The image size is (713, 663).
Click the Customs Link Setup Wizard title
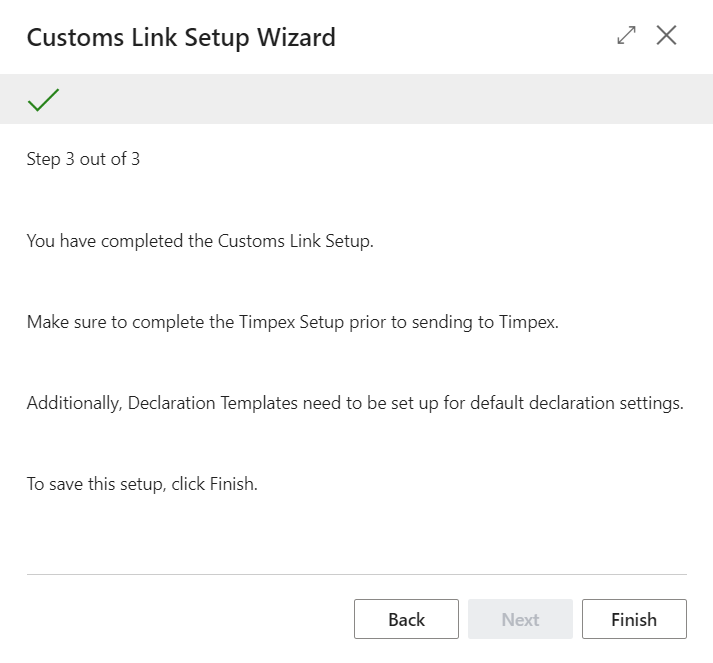181,38
